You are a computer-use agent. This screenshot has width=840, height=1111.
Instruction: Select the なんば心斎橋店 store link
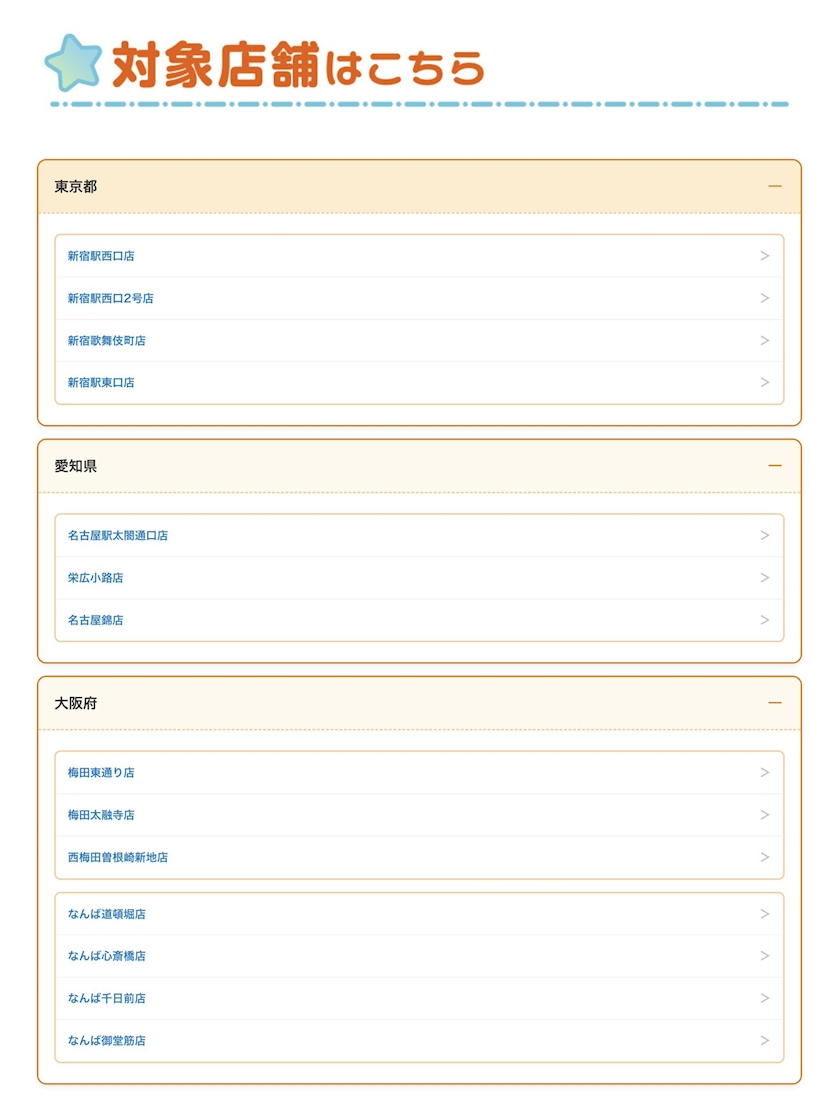pos(107,956)
